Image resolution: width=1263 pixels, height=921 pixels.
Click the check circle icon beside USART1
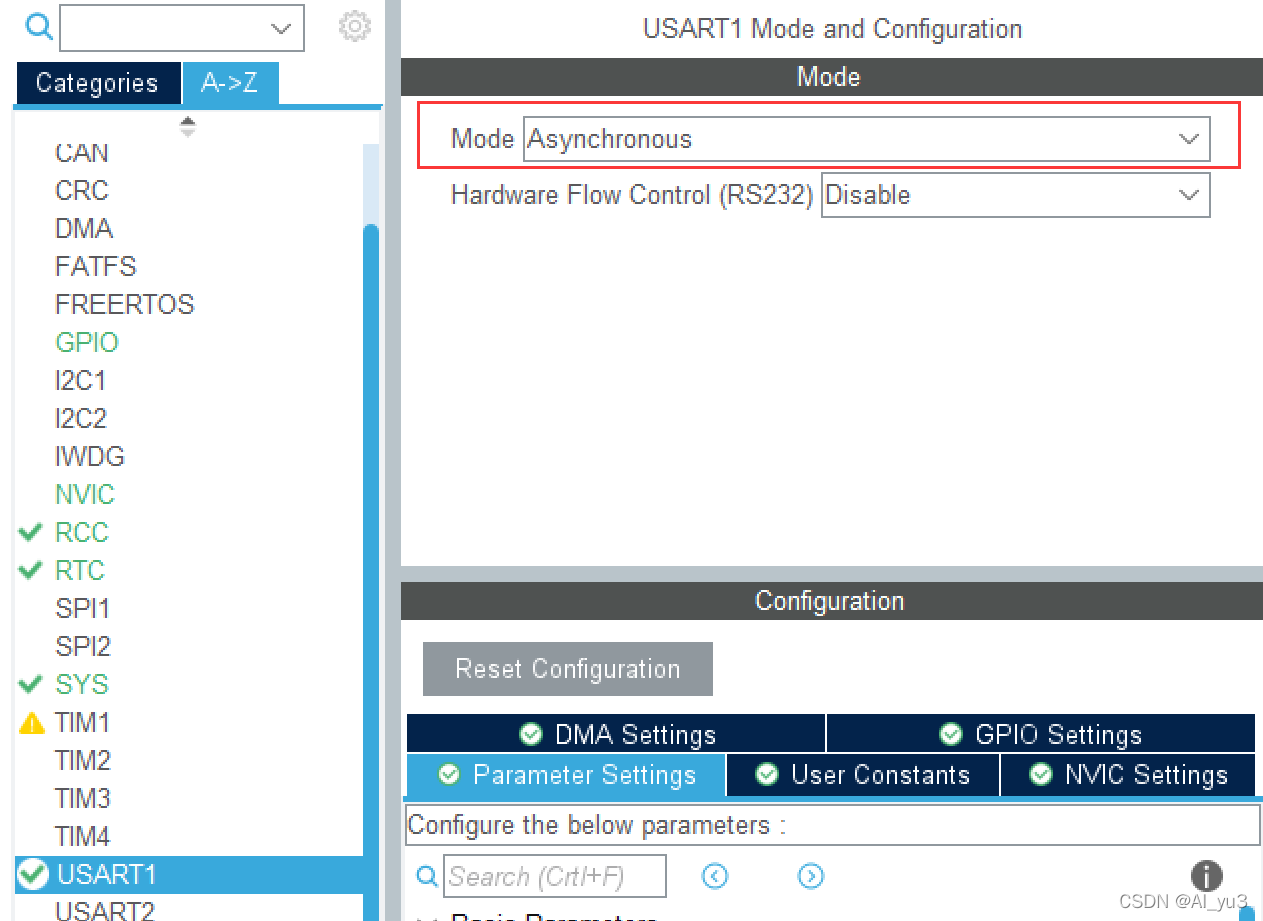[x=33, y=875]
